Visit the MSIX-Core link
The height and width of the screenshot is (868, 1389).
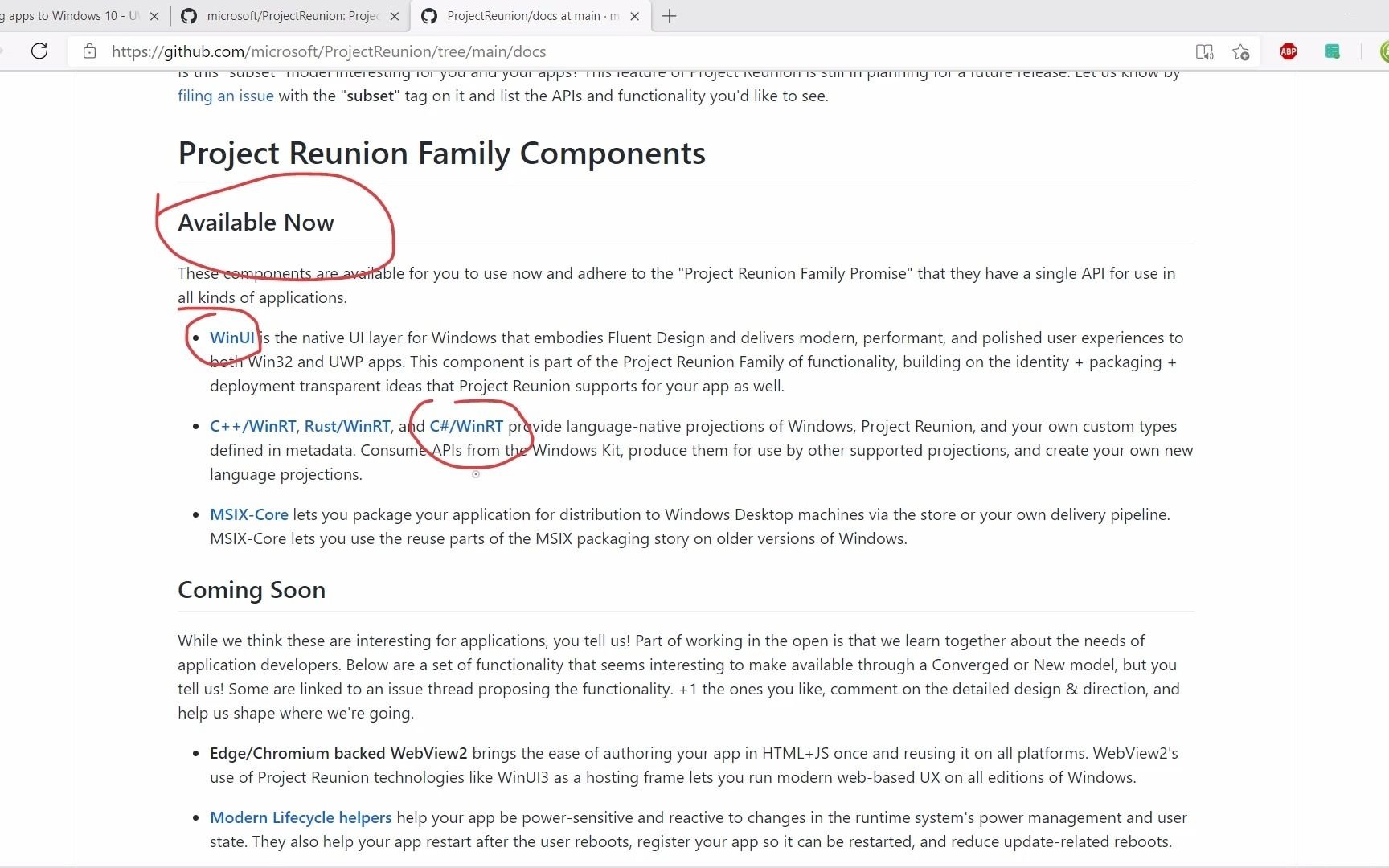click(248, 515)
